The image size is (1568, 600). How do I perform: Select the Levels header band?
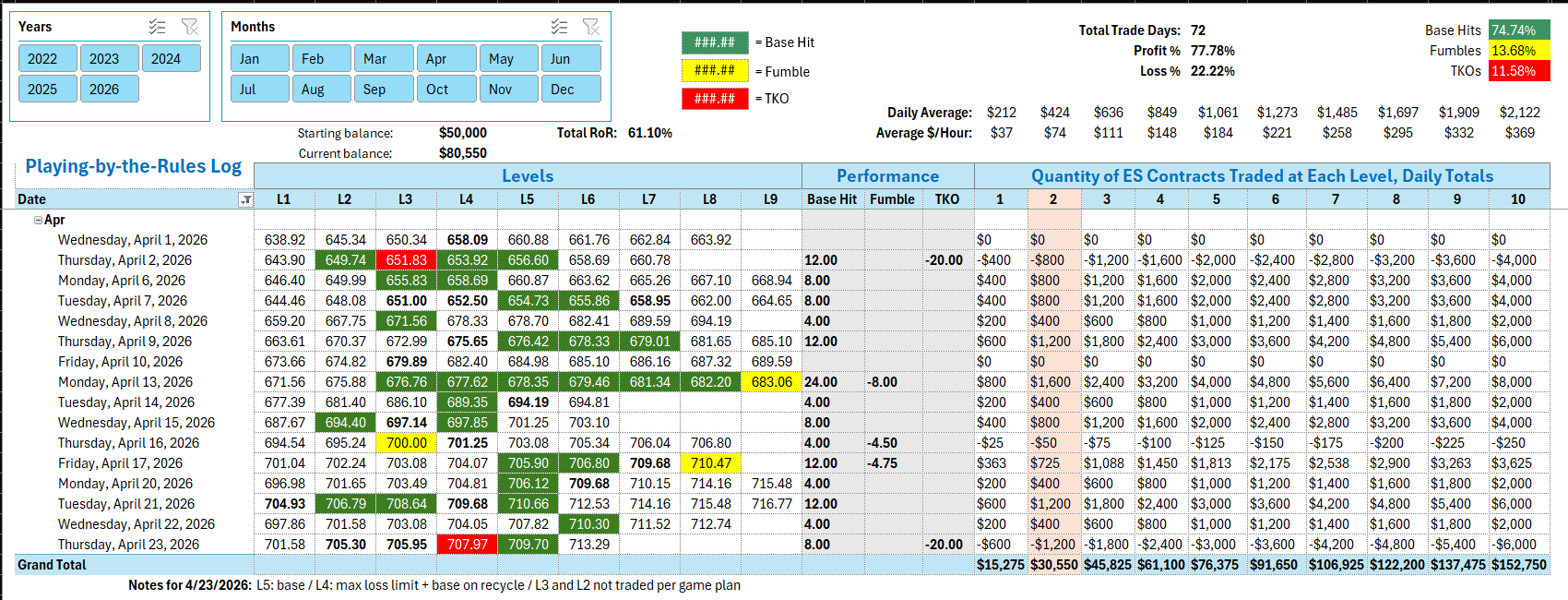[x=528, y=176]
